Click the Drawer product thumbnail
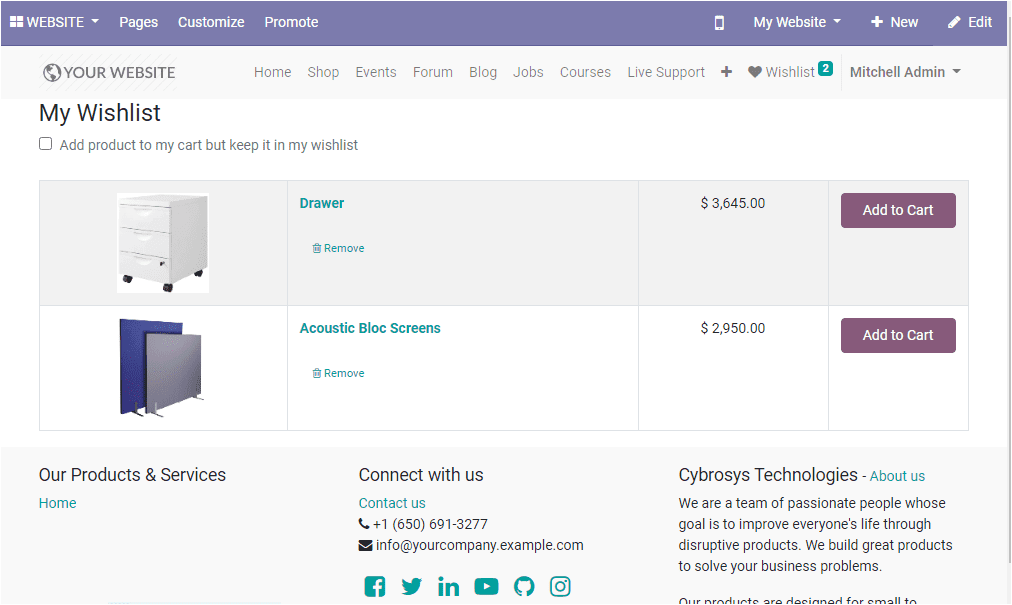1012x605 pixels. [162, 243]
